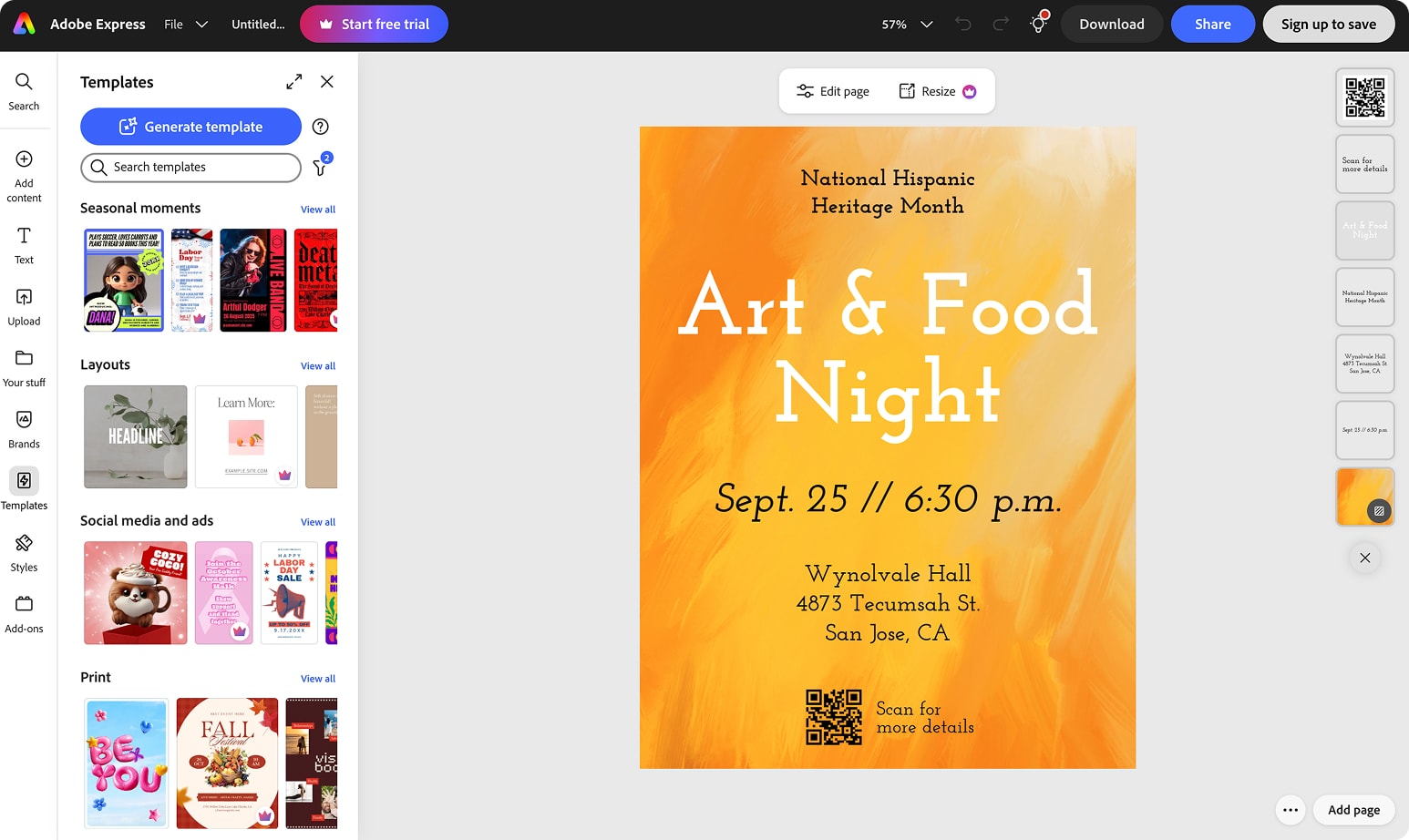The image size is (1409, 840).
Task: Select the QR code on the canvas
Action: [834, 717]
